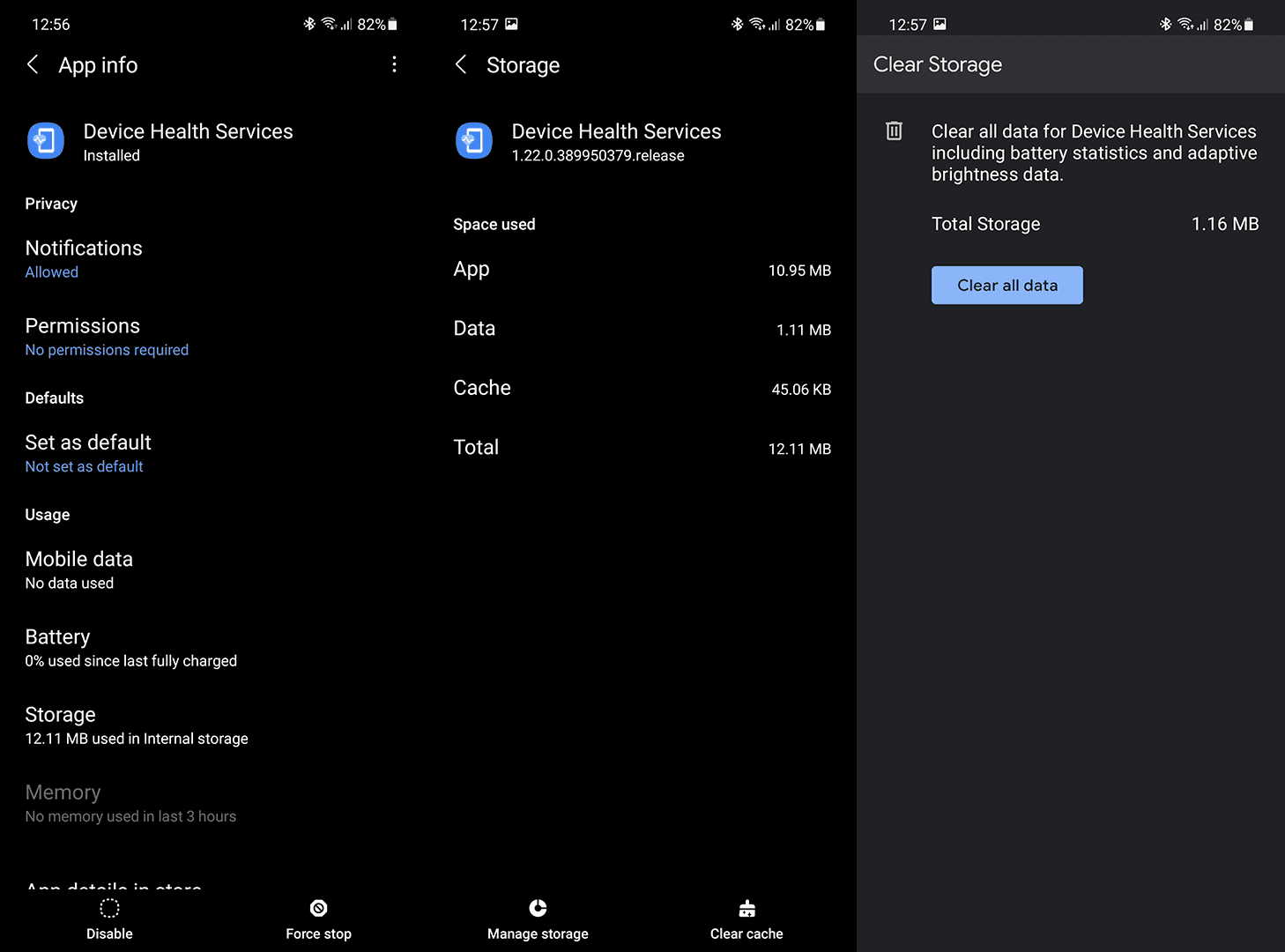Tap version 1.22.0.389950379.release text
Image resolution: width=1285 pixels, height=952 pixels.
click(598, 156)
